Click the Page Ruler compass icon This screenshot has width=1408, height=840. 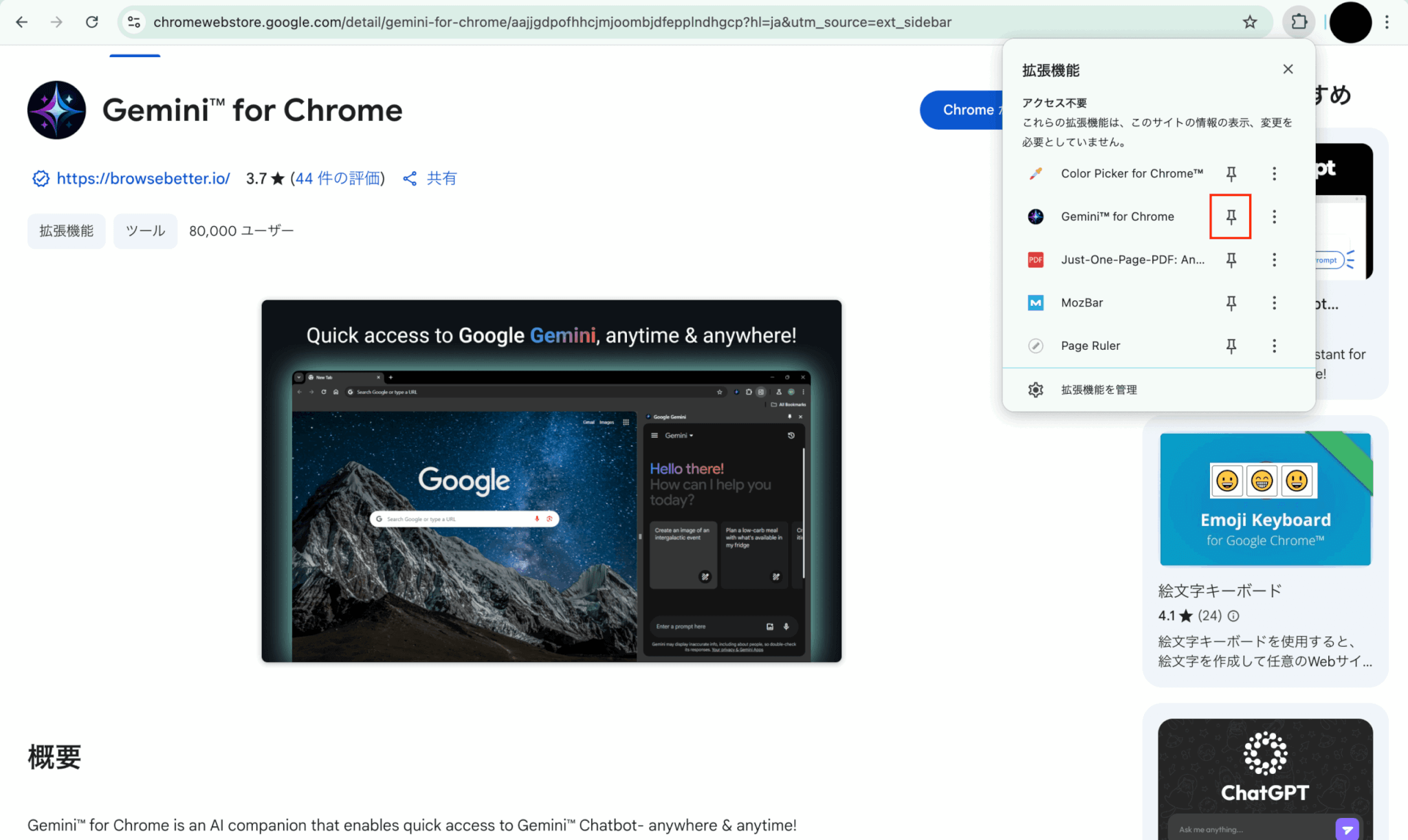click(1035, 346)
